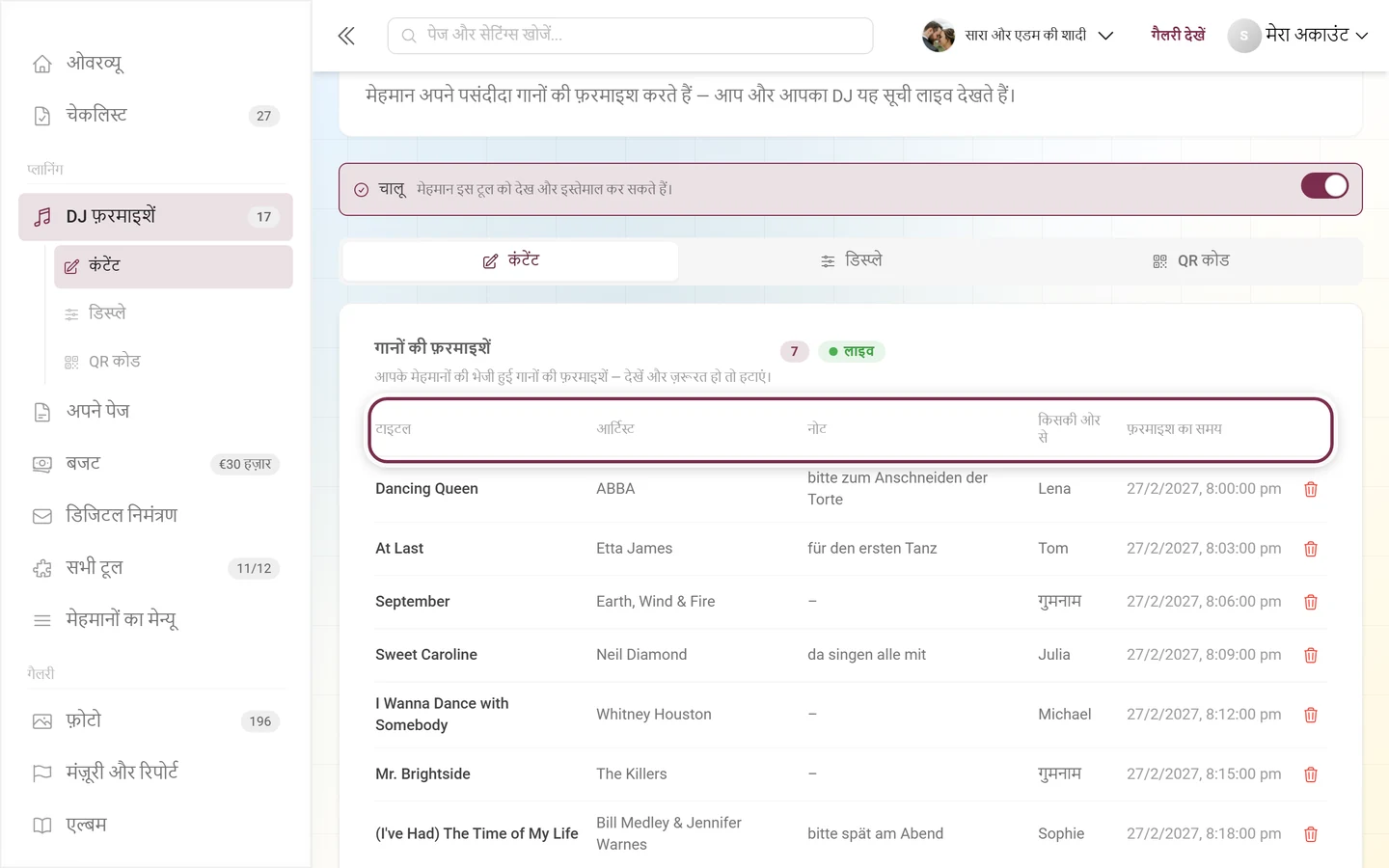This screenshot has height=868, width=1389.
Task: Click the लाइव status badge
Action: pos(852,352)
